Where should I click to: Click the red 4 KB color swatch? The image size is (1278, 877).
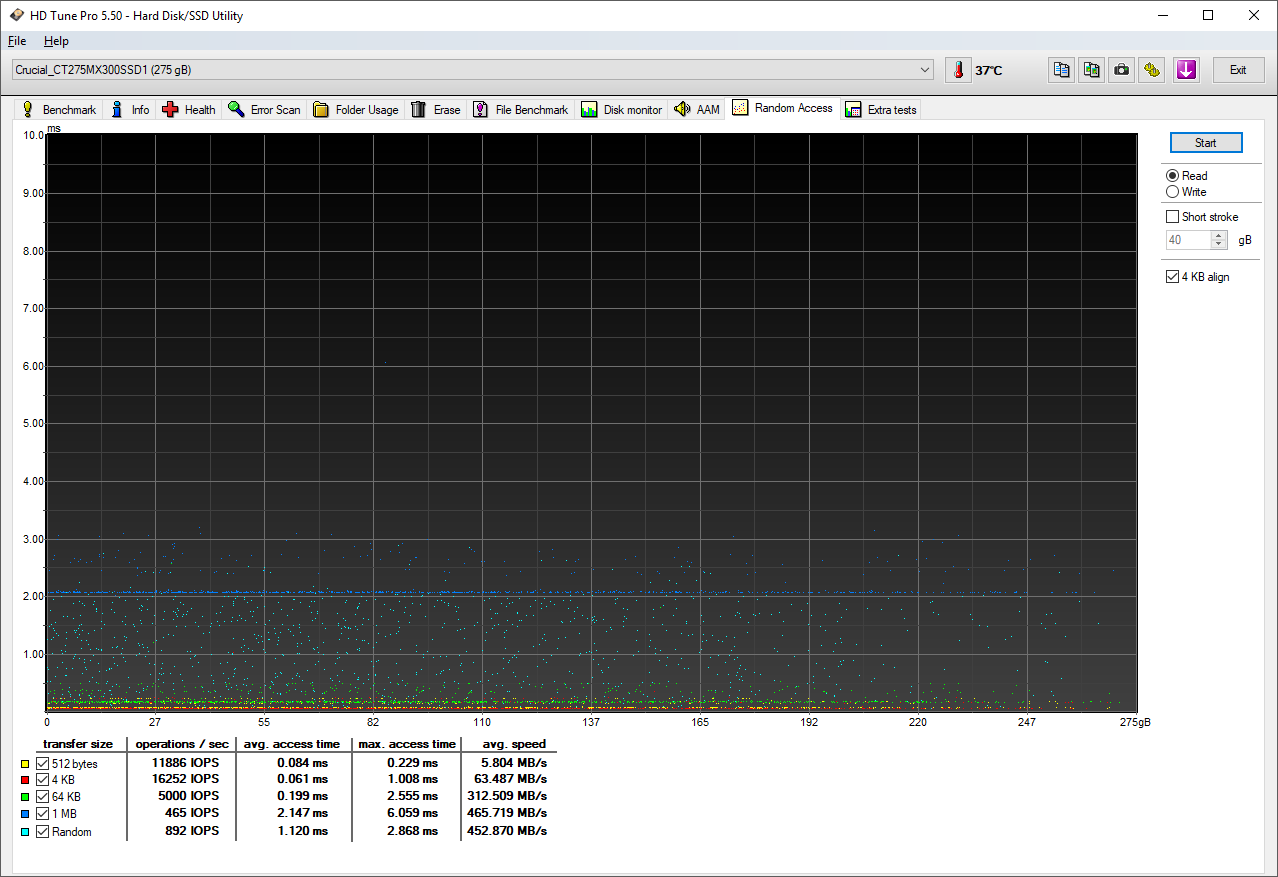tap(24, 780)
